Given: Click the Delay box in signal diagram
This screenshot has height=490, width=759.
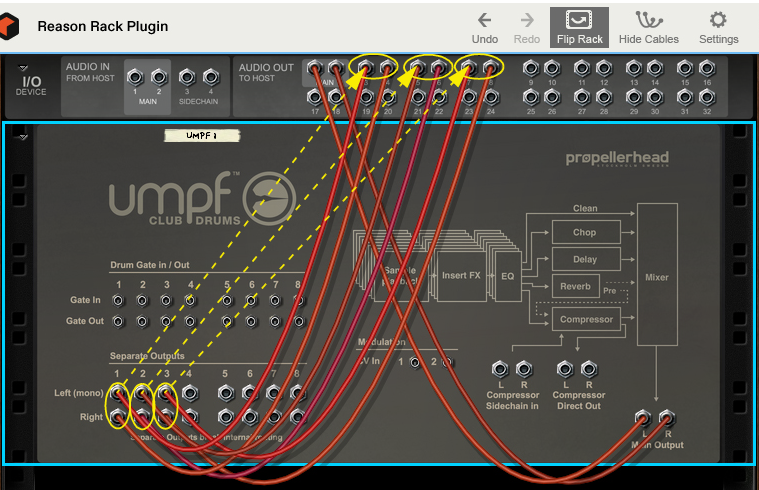Looking at the screenshot, I should 586,260.
